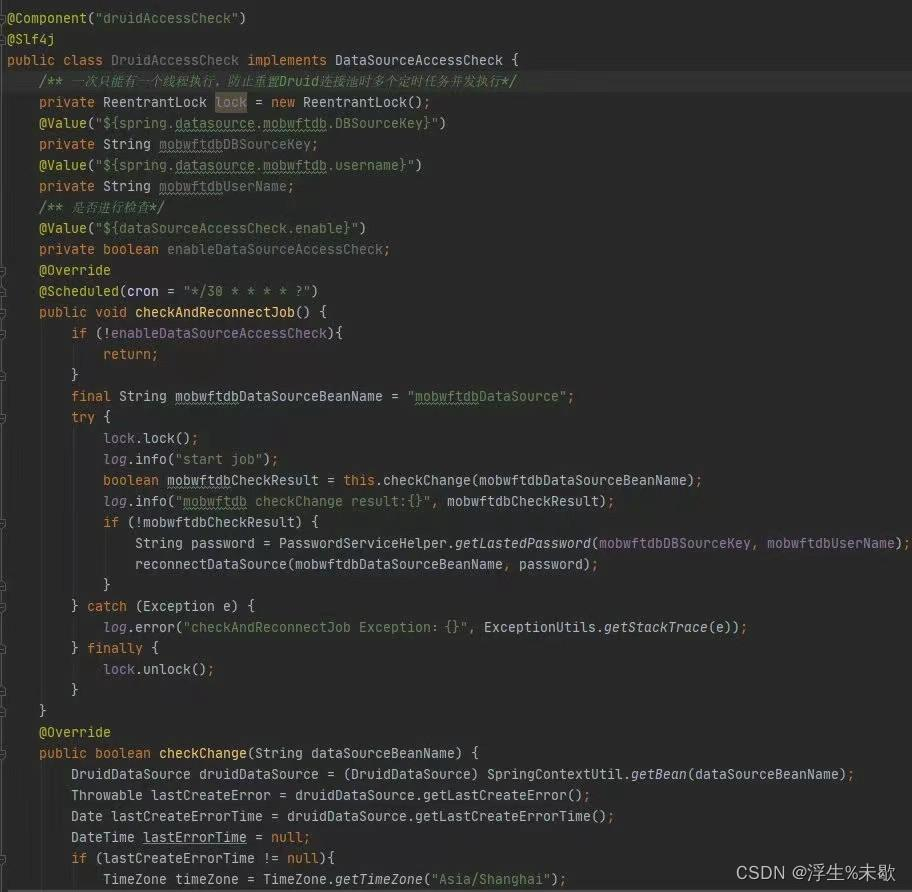Collapse the fold marker beside the finally line

[2, 648]
